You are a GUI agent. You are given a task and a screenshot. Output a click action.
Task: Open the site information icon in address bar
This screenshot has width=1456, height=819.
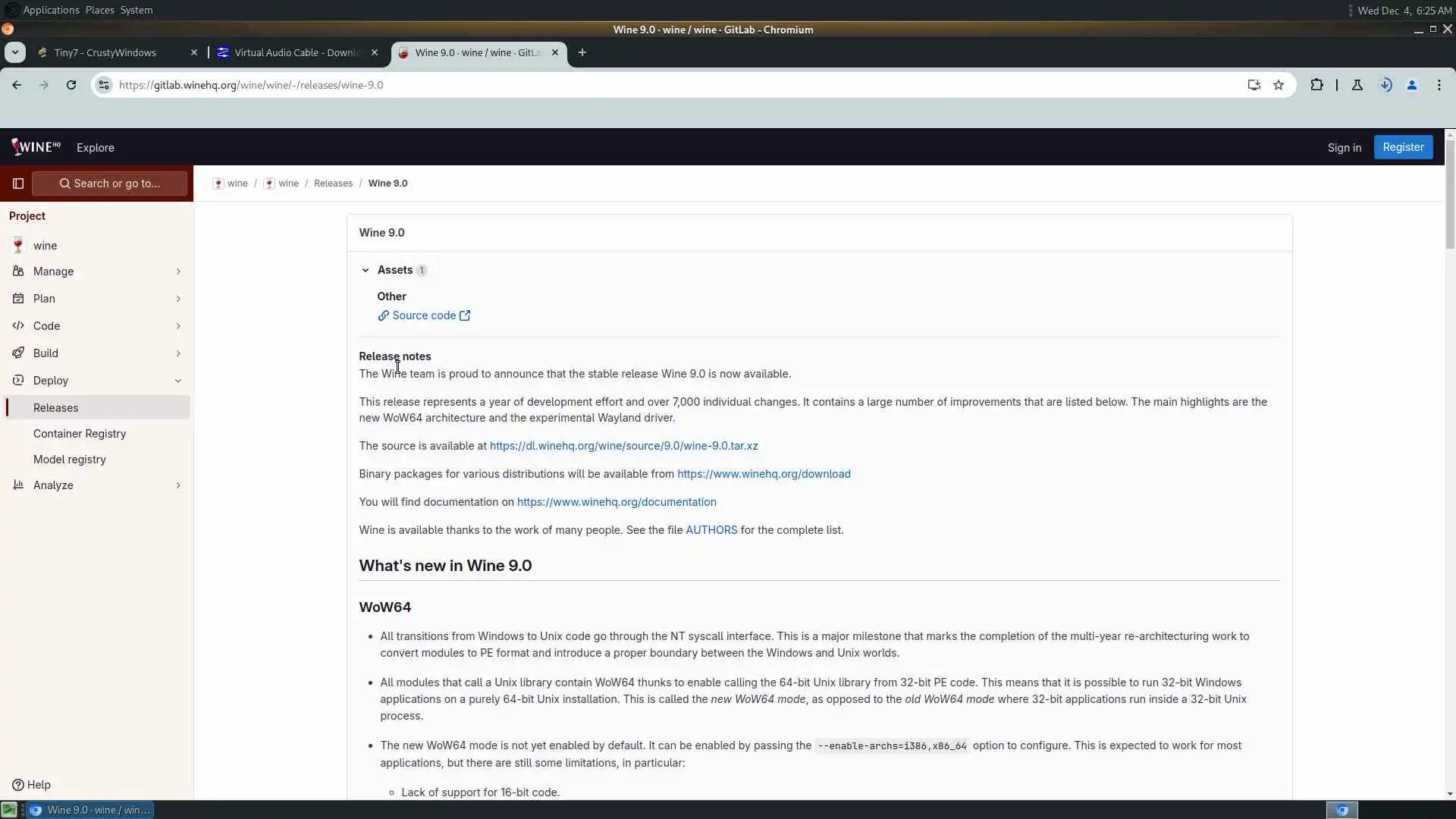pos(105,85)
